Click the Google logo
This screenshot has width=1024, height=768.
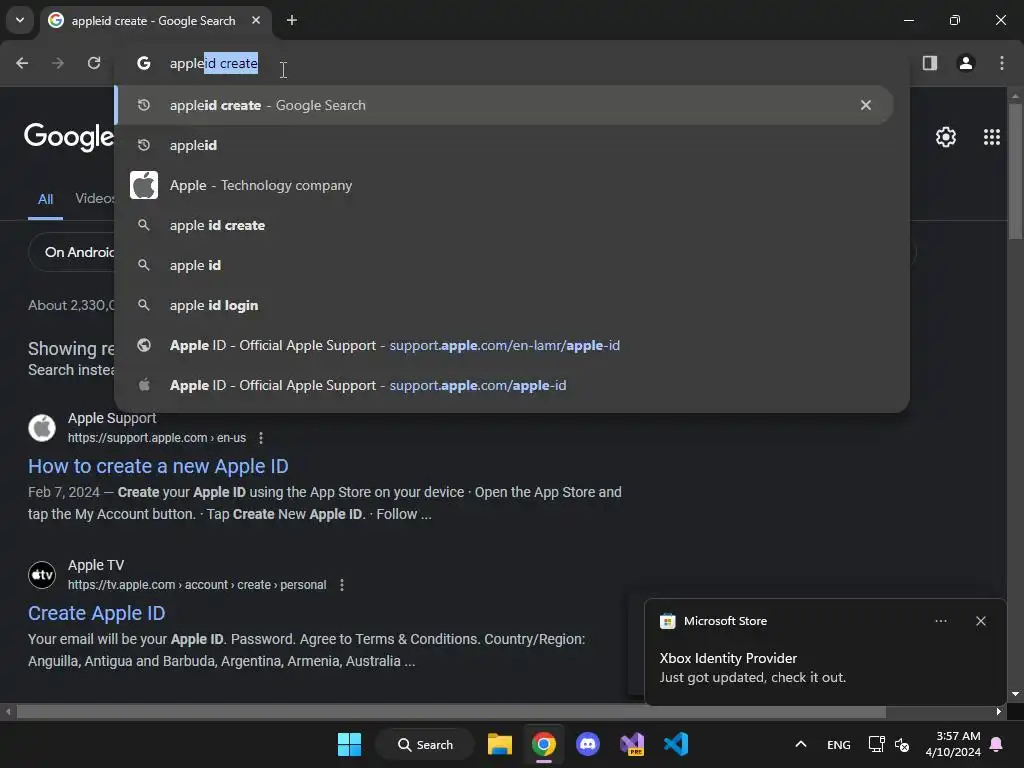click(69, 137)
